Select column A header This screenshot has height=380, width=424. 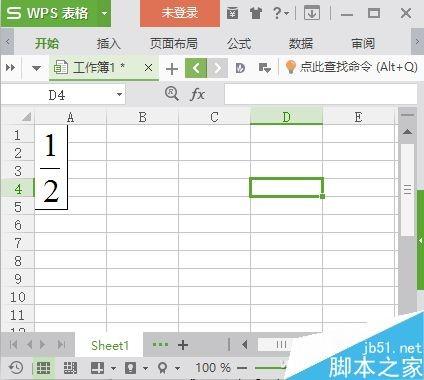click(70, 117)
